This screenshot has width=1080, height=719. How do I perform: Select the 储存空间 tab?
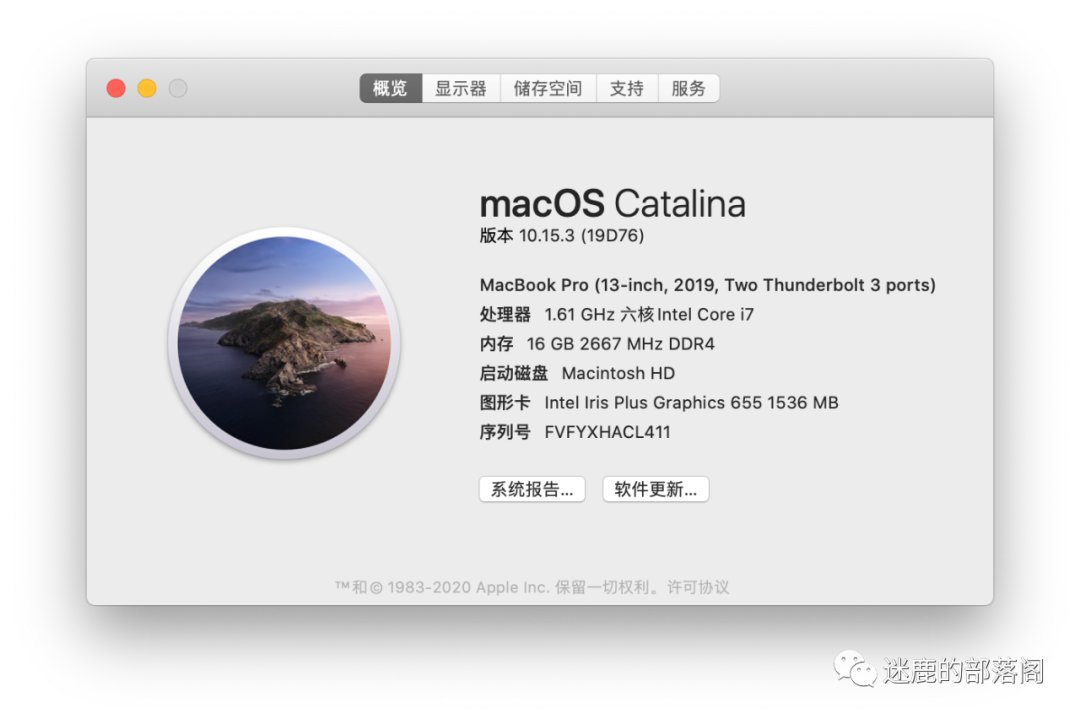click(x=548, y=88)
